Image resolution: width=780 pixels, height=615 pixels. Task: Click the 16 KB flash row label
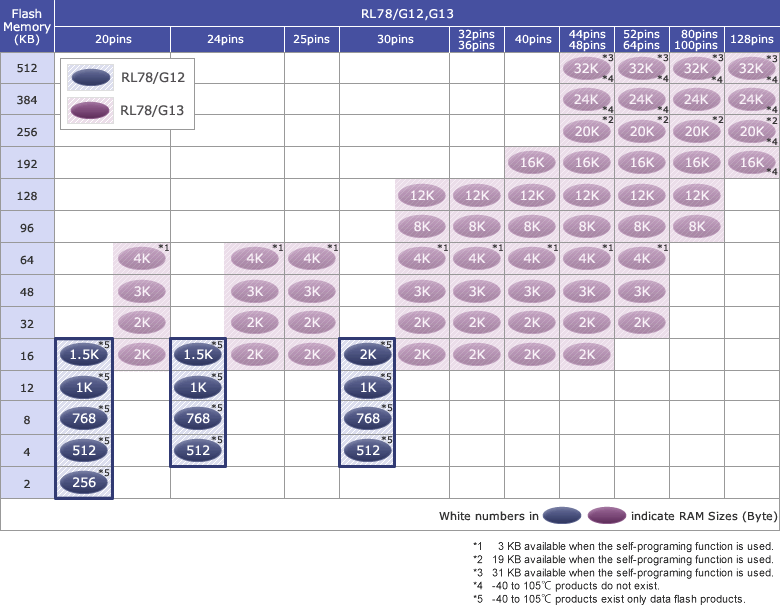tap(27, 356)
